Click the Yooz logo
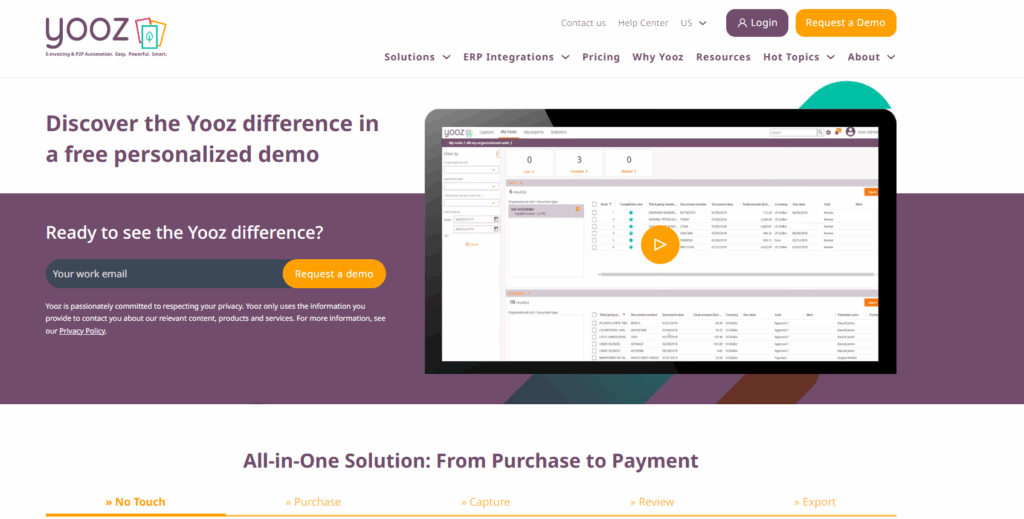 106,37
